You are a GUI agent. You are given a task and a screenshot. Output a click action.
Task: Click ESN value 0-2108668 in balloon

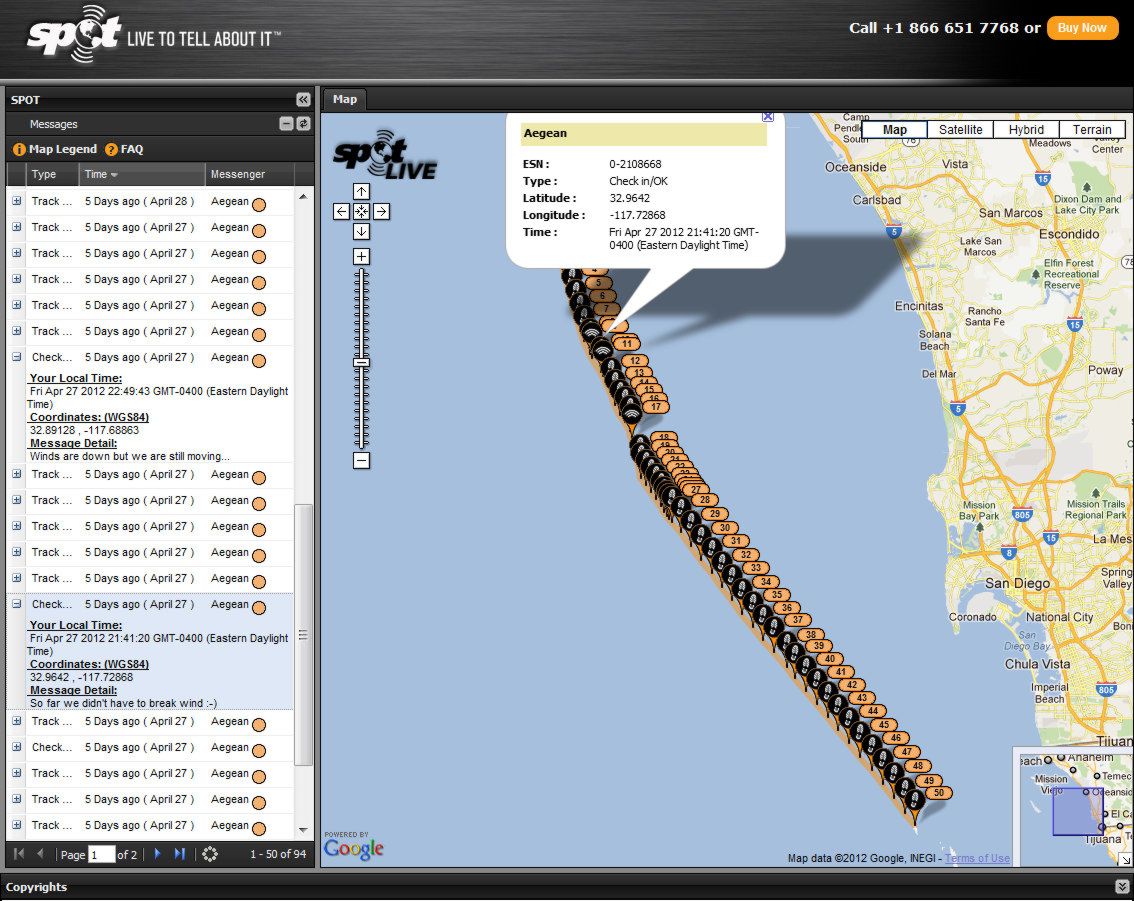[x=635, y=164]
